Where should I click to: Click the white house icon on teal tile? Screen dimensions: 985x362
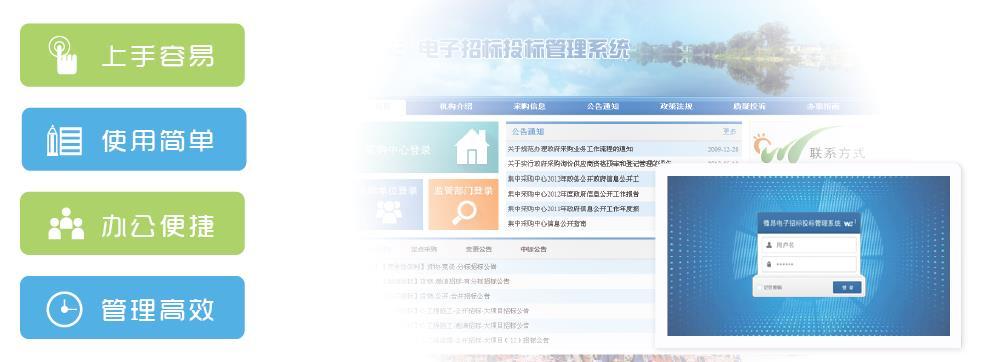pos(472,147)
